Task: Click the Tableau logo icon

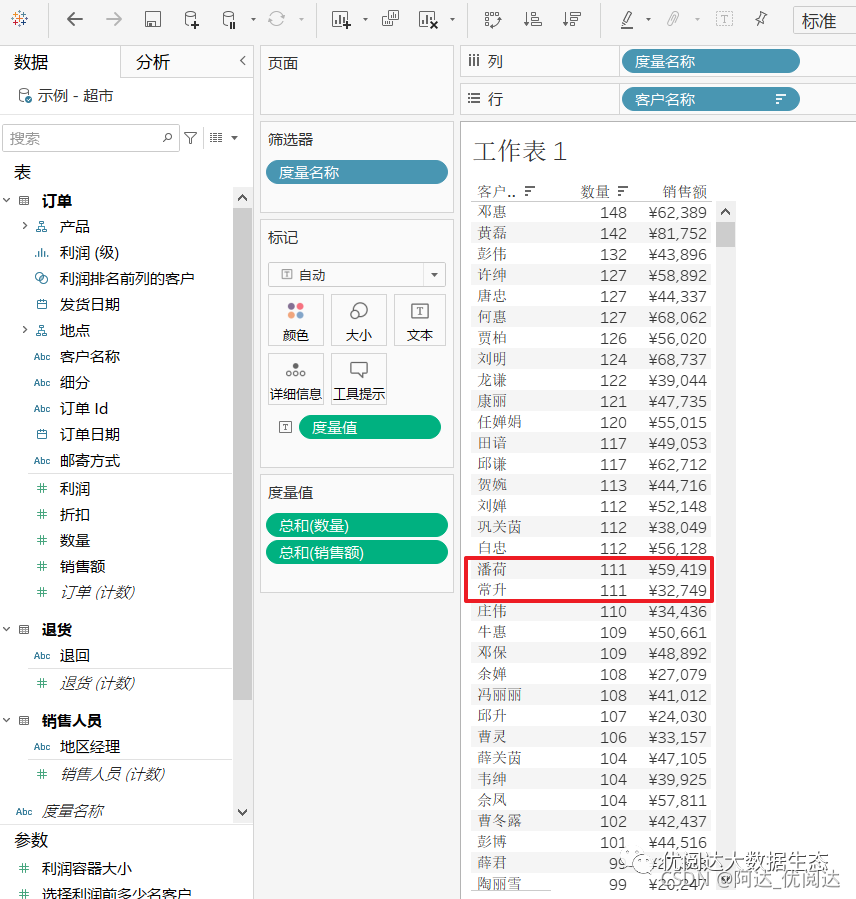Action: [19, 19]
